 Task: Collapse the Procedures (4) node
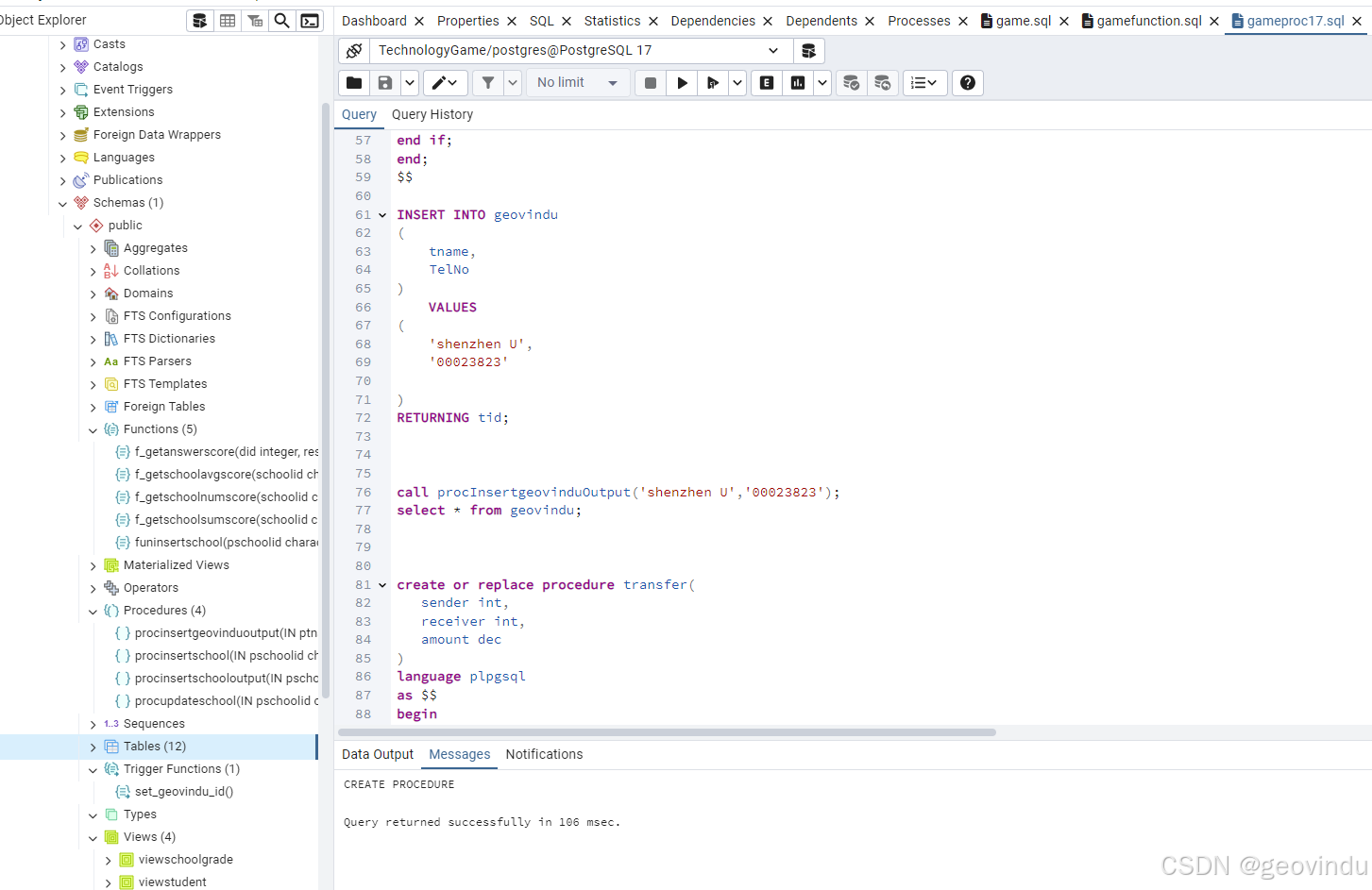point(93,611)
